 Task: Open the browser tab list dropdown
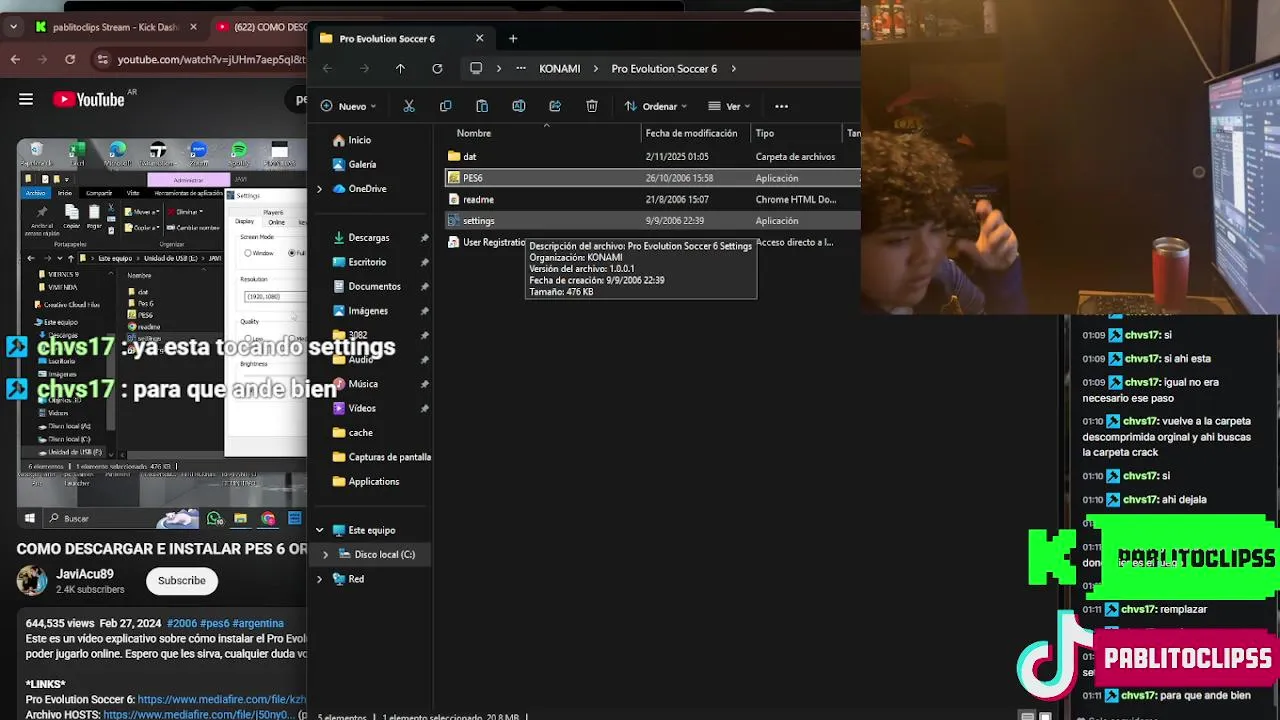tap(13, 27)
